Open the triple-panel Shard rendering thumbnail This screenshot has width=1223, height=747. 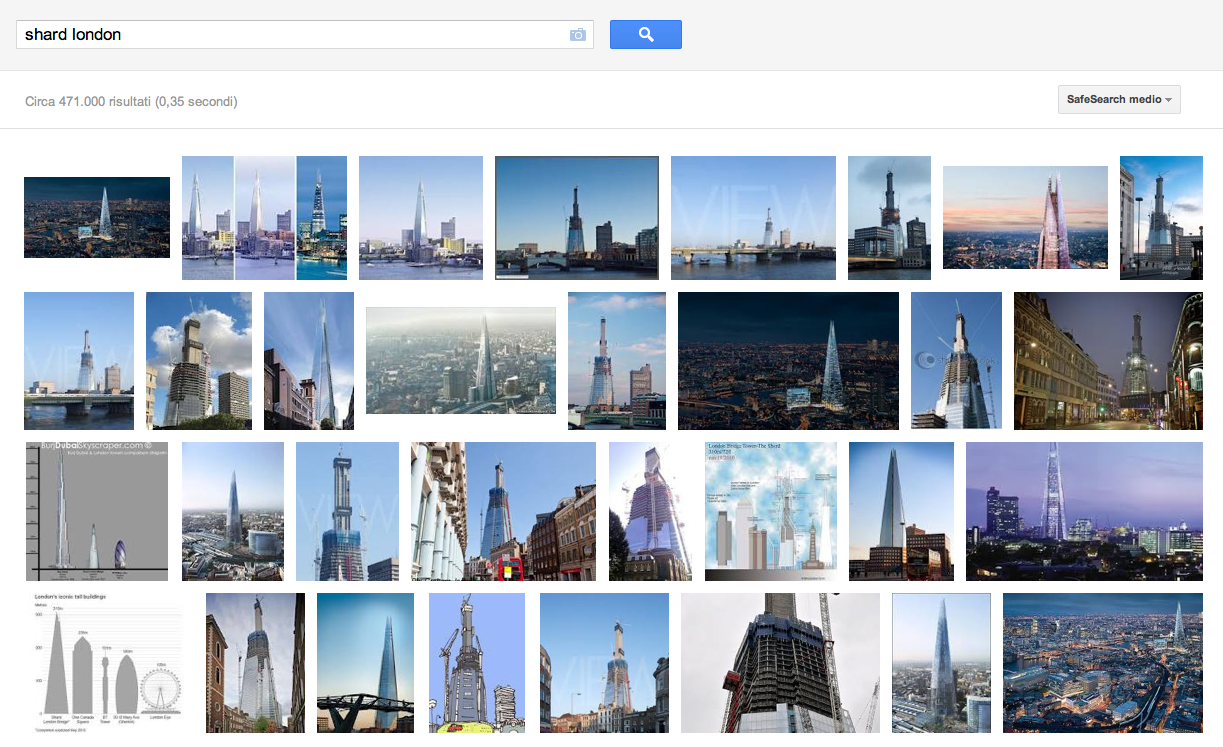[264, 218]
